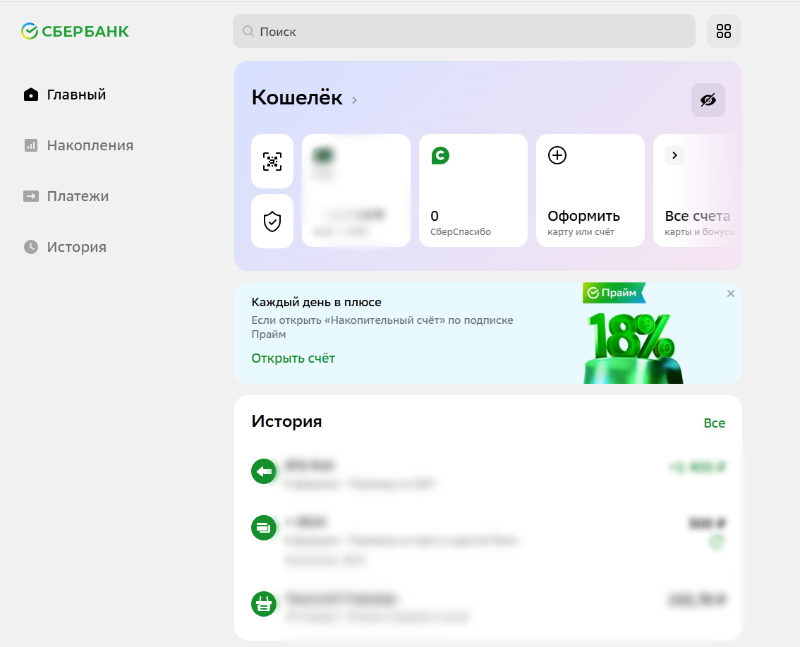
Task: Expand Все счета arrow tile
Action: pos(675,155)
